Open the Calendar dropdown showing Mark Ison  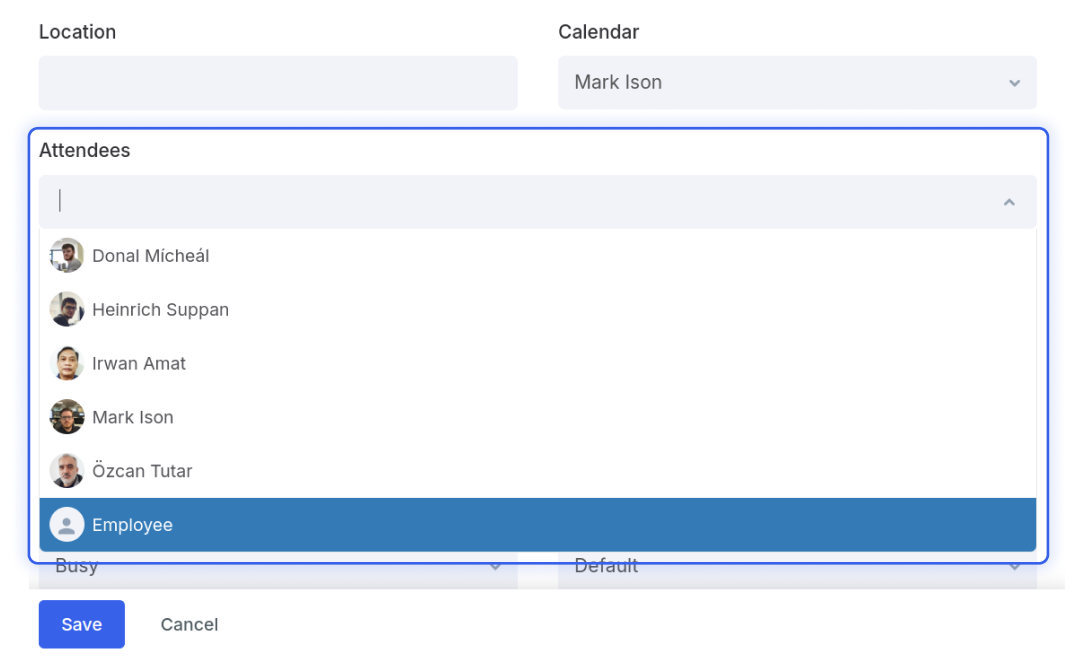point(797,83)
